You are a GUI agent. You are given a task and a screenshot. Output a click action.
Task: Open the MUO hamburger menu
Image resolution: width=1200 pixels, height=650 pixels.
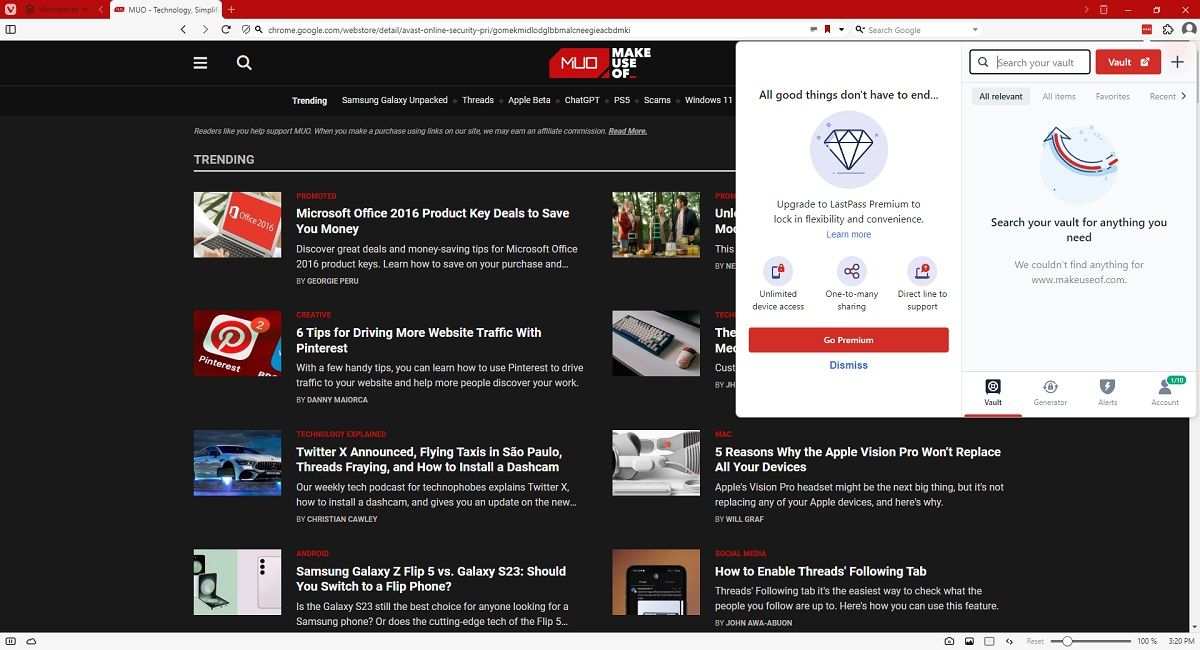click(x=200, y=62)
